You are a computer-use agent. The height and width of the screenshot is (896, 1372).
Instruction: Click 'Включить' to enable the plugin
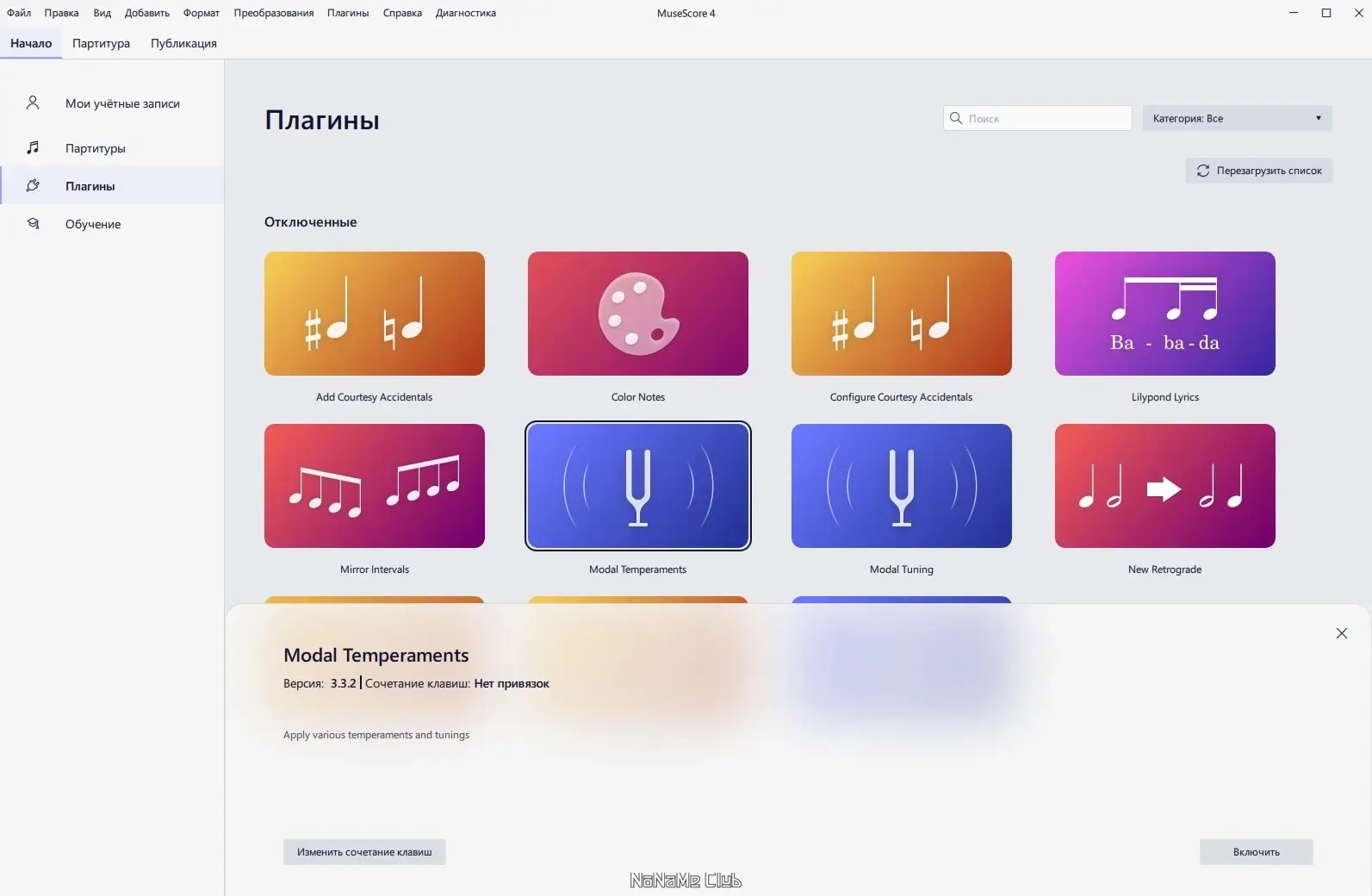(1256, 852)
